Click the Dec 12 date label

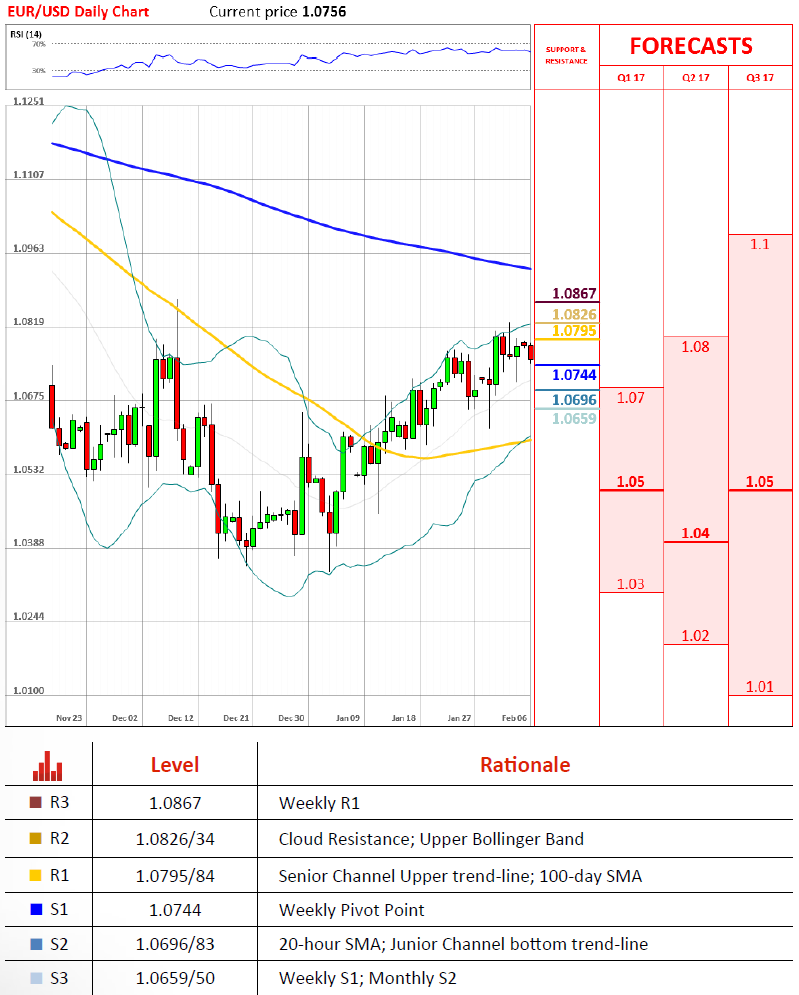[181, 718]
